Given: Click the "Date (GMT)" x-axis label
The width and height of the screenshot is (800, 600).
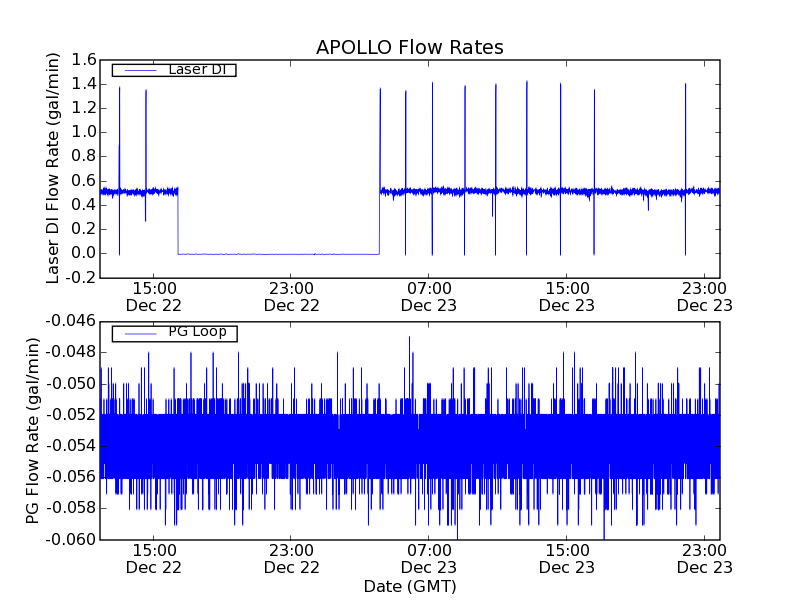Looking at the screenshot, I should (409, 585).
